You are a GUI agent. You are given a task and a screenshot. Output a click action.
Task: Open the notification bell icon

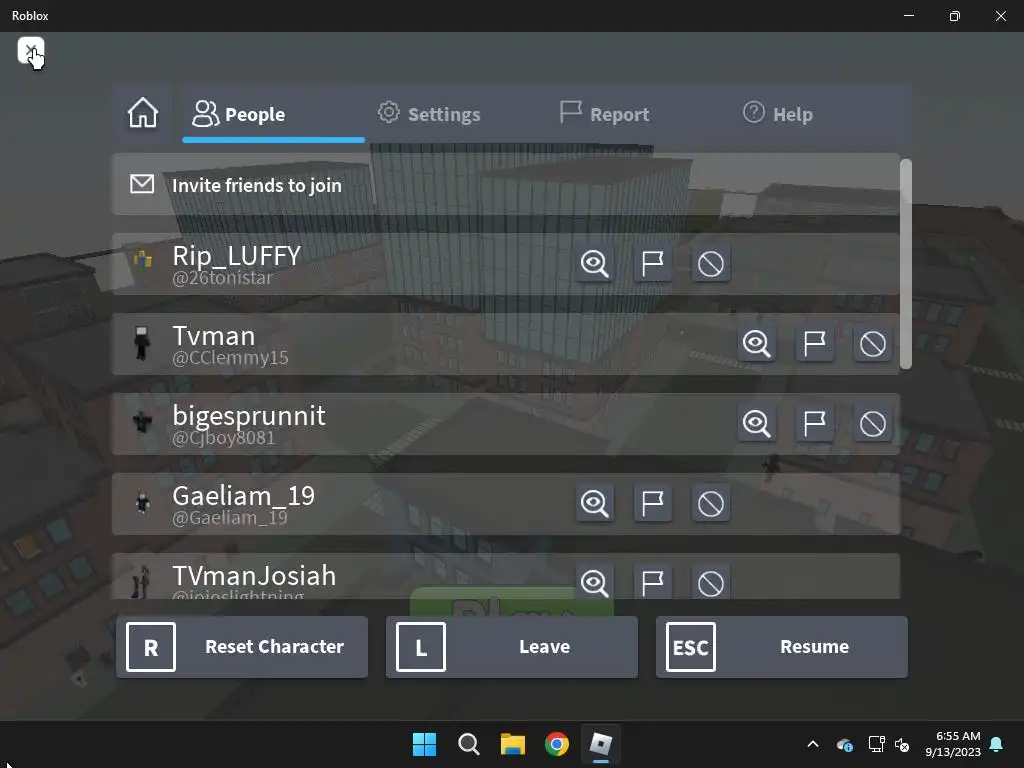(x=997, y=744)
